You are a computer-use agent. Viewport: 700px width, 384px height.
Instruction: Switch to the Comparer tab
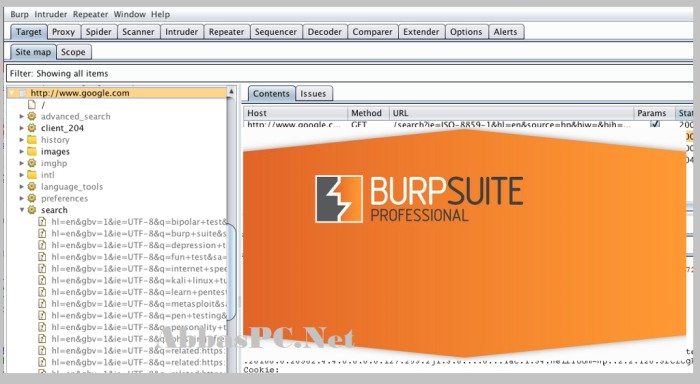(x=372, y=32)
